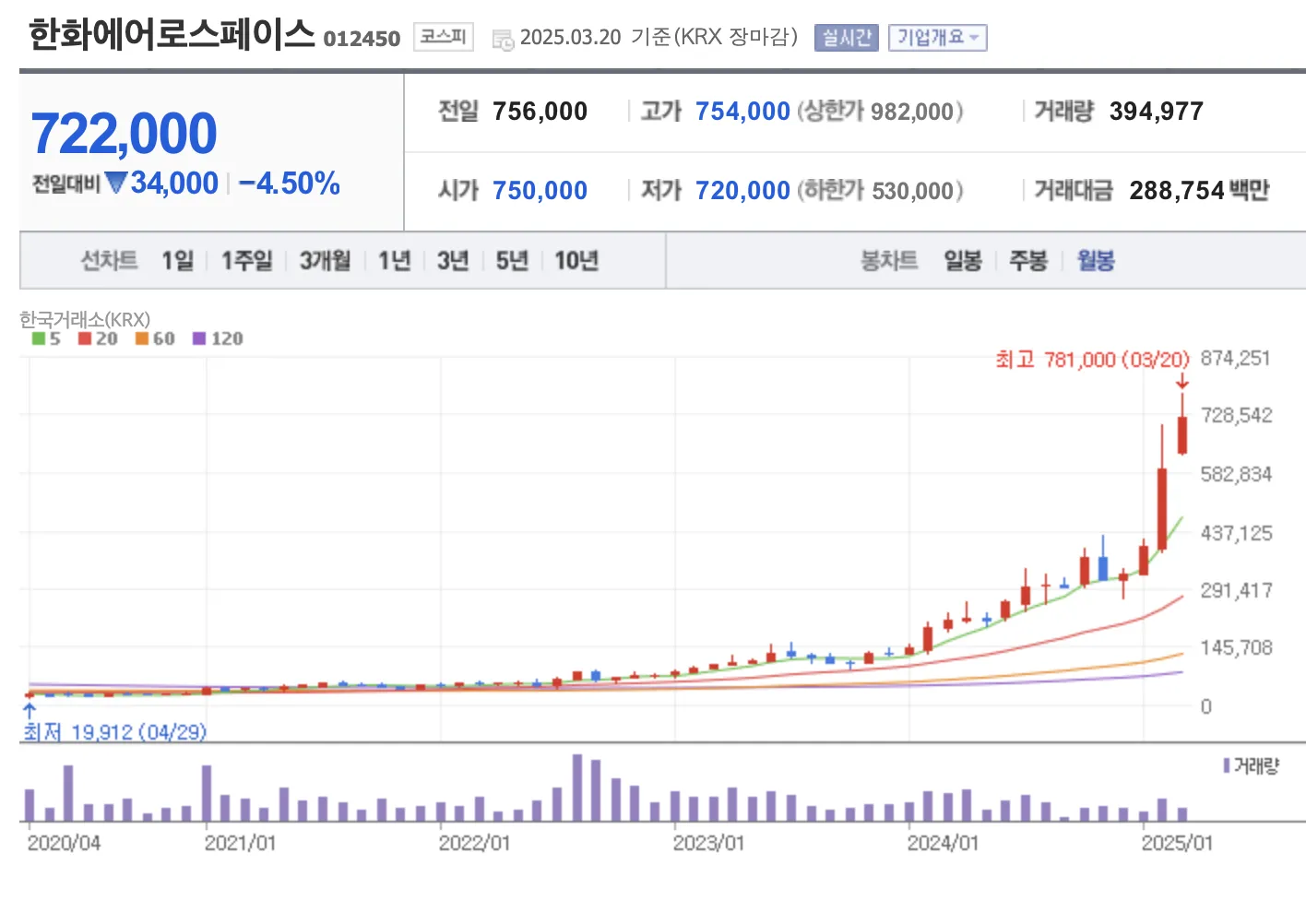
Task: Click the 한화에어로스페이스 stock name
Action: click(x=172, y=34)
